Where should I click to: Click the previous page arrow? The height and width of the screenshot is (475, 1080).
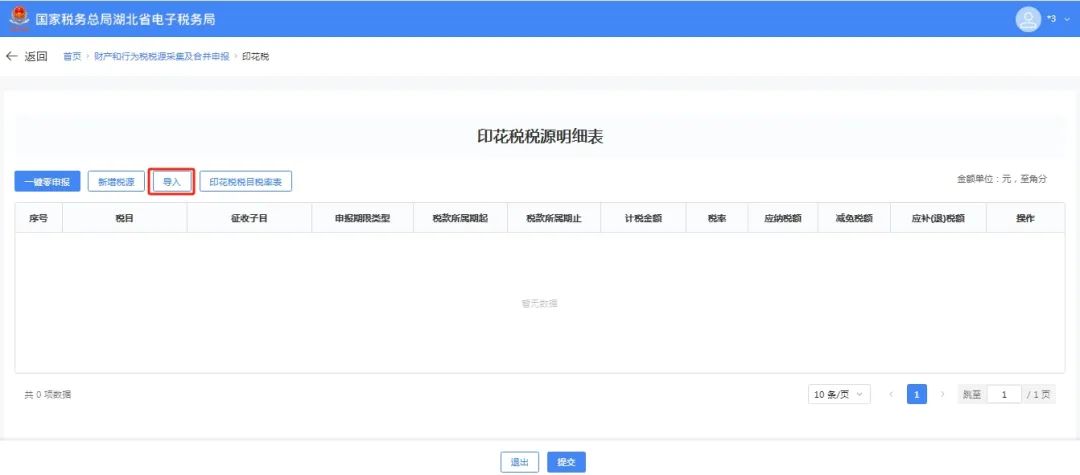[891, 394]
